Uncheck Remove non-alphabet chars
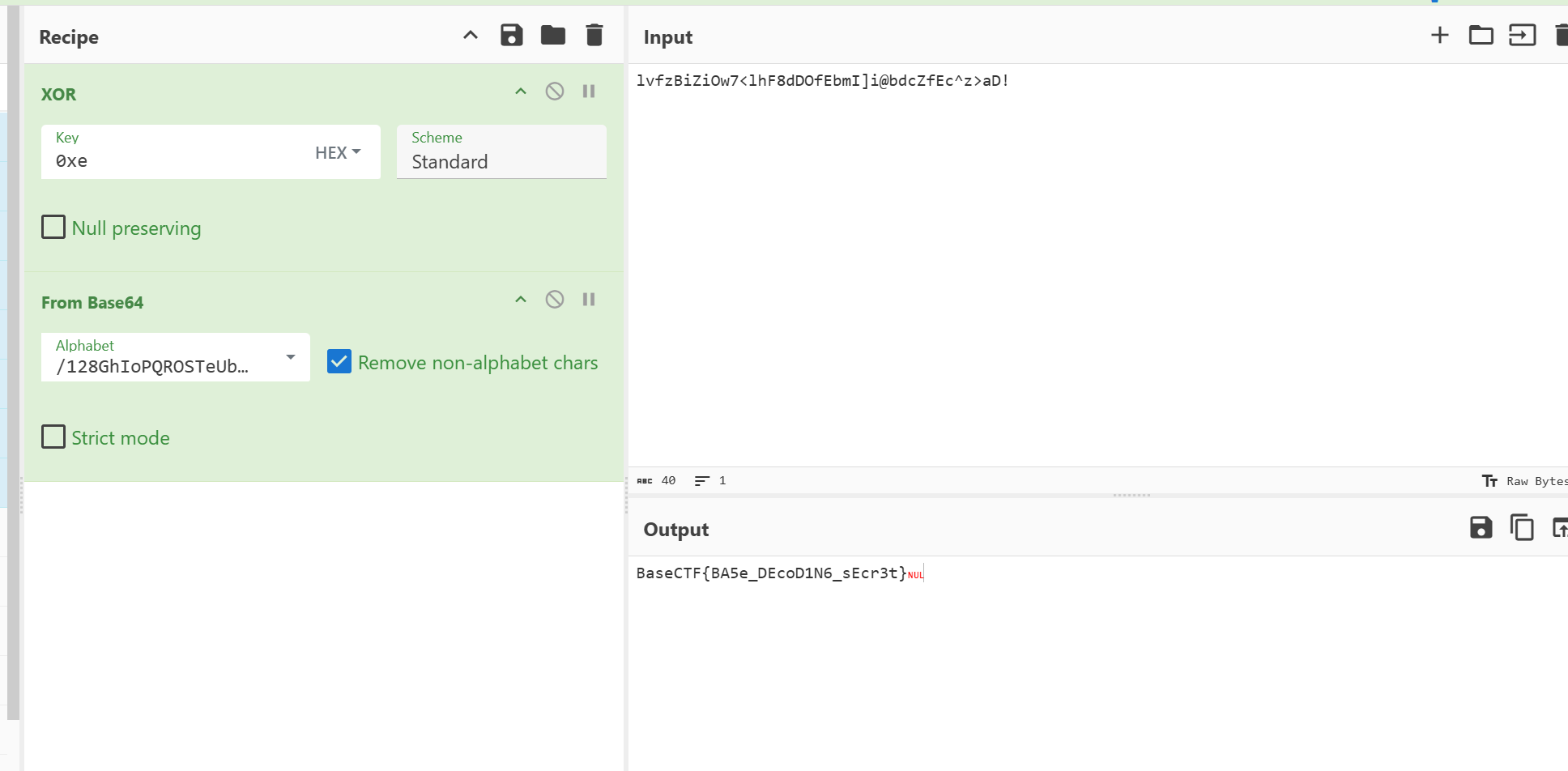The height and width of the screenshot is (771, 1568). click(339, 361)
